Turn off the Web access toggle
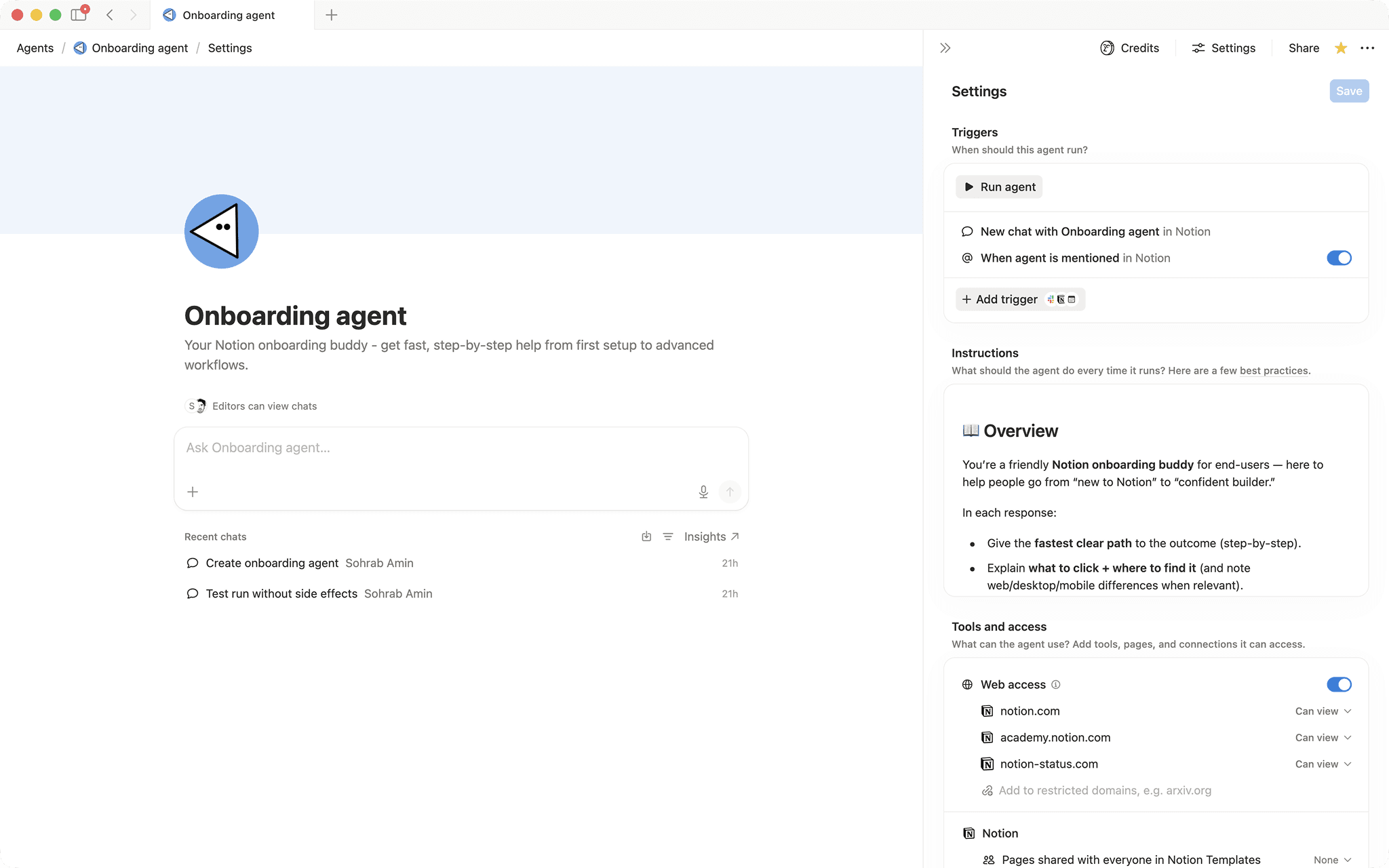1389x868 pixels. coord(1339,685)
